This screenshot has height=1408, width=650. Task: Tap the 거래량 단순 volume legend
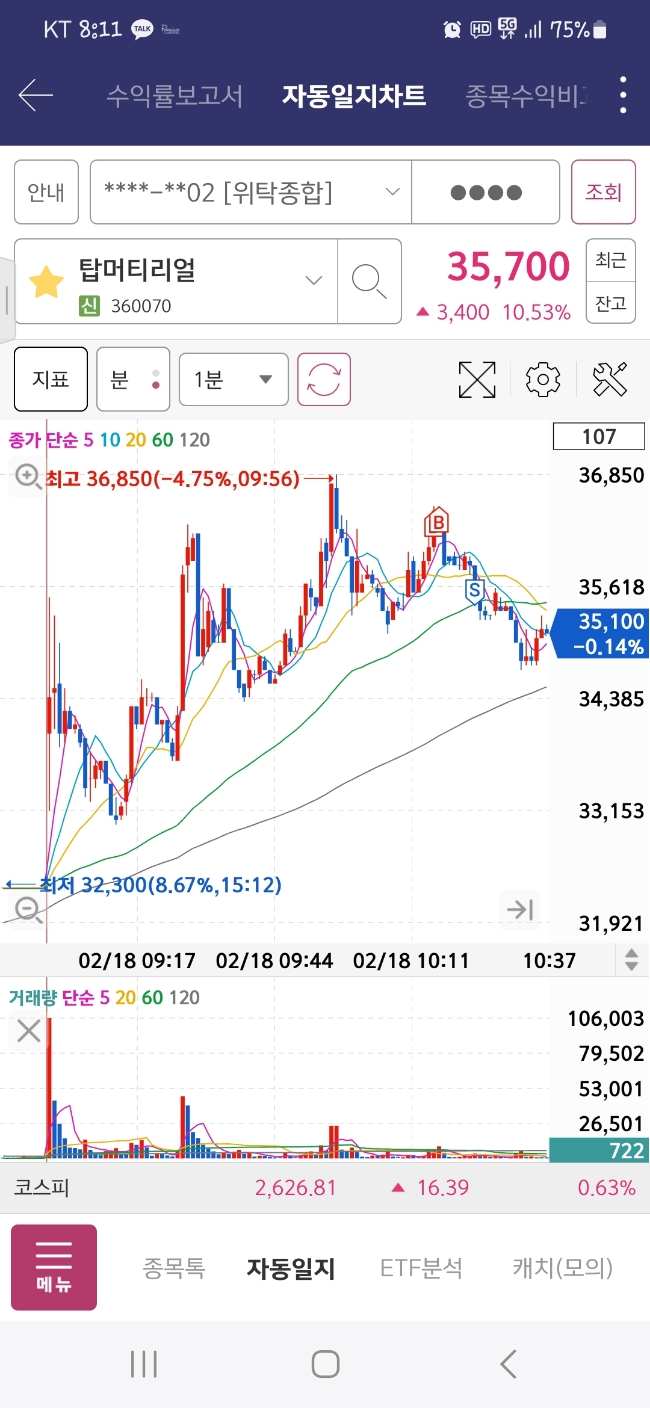tap(104, 997)
